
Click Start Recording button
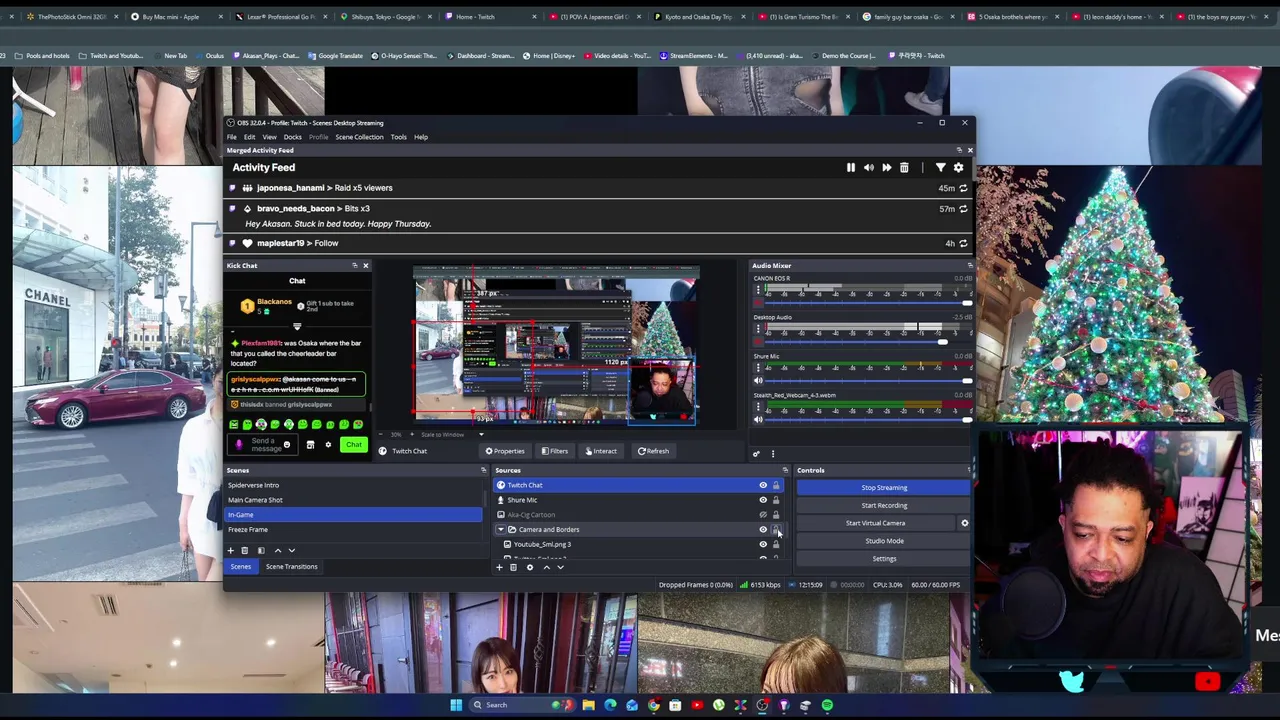(x=884, y=506)
